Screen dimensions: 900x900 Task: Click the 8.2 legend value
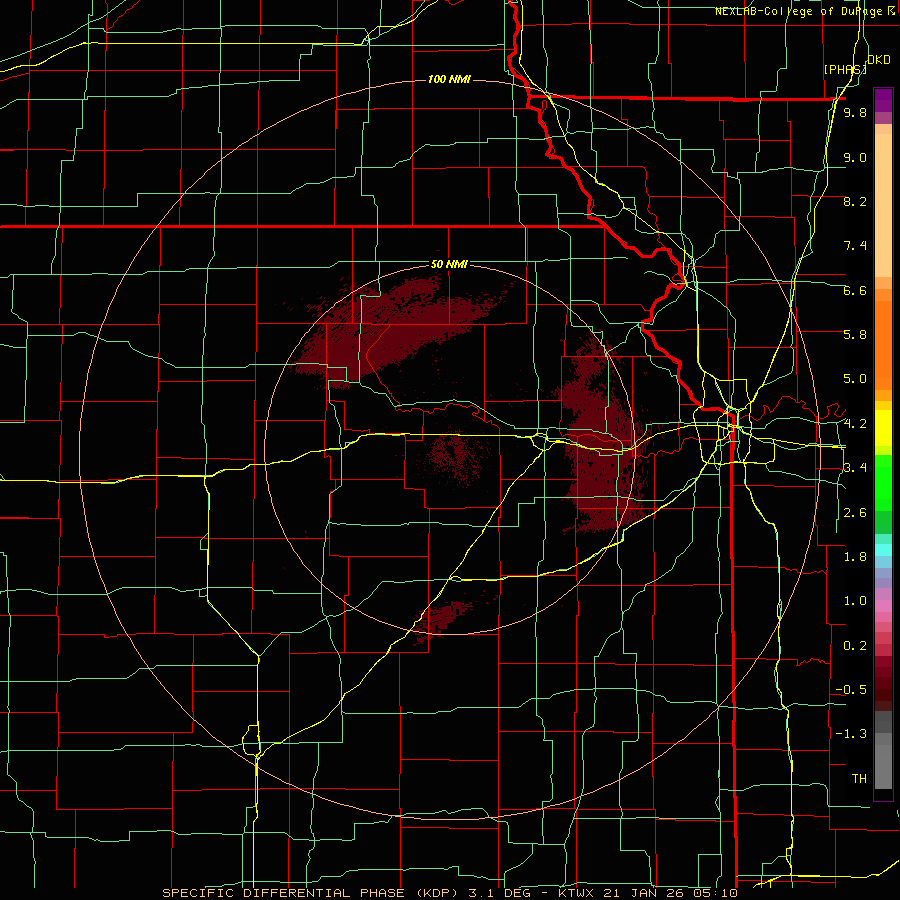[x=855, y=202]
